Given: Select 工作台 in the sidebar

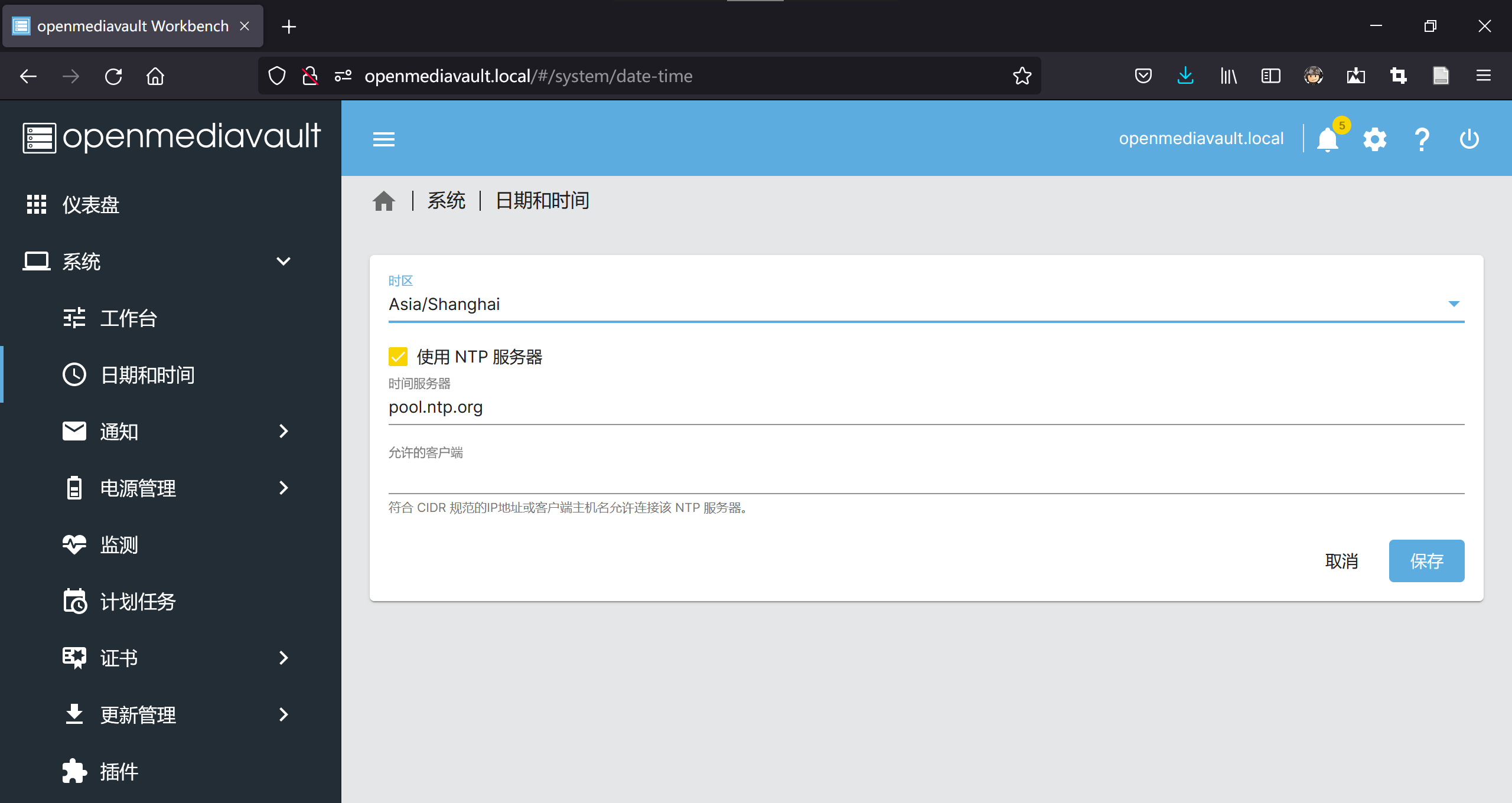Looking at the screenshot, I should coord(128,318).
